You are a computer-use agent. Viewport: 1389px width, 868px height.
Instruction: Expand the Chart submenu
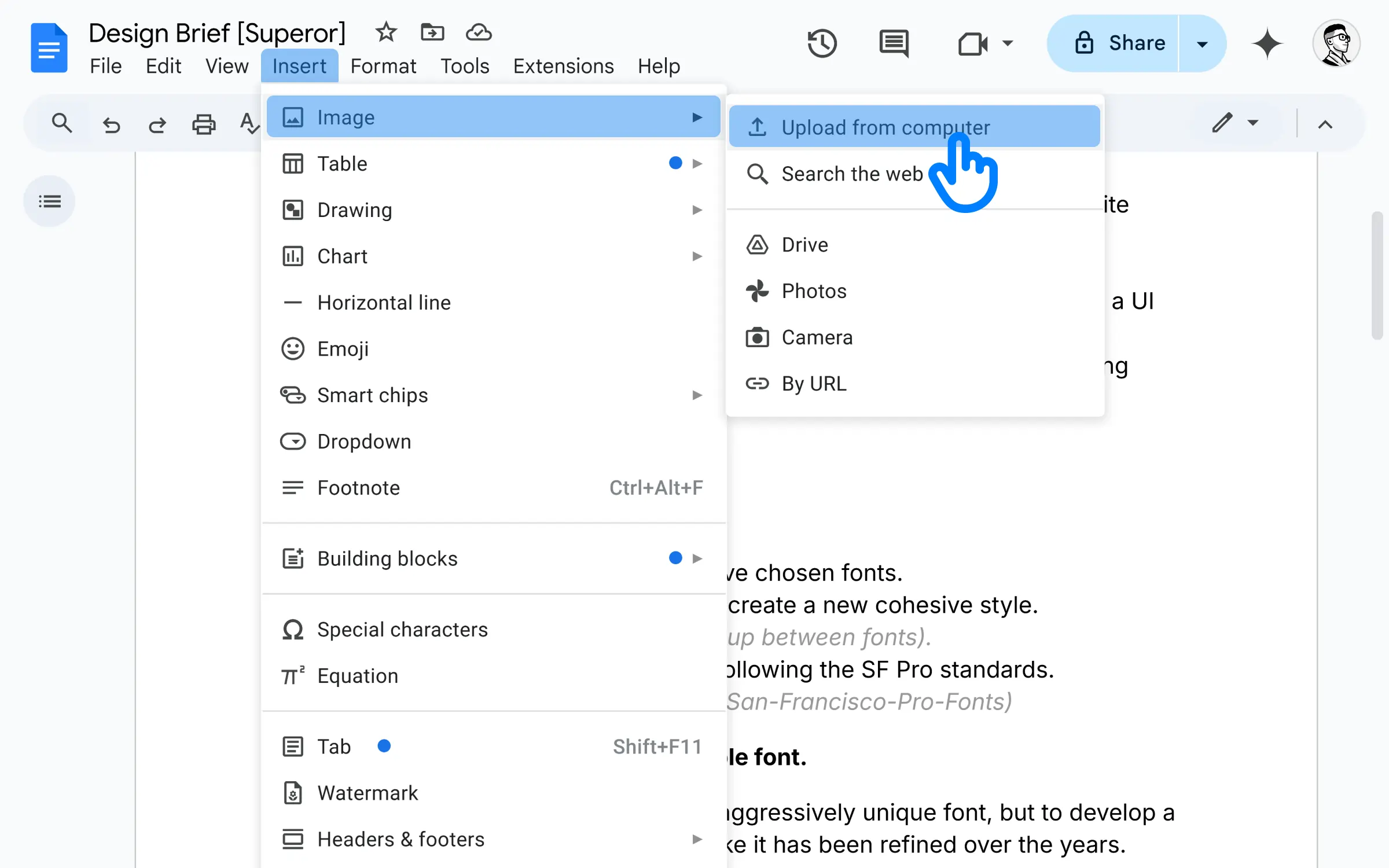point(494,256)
